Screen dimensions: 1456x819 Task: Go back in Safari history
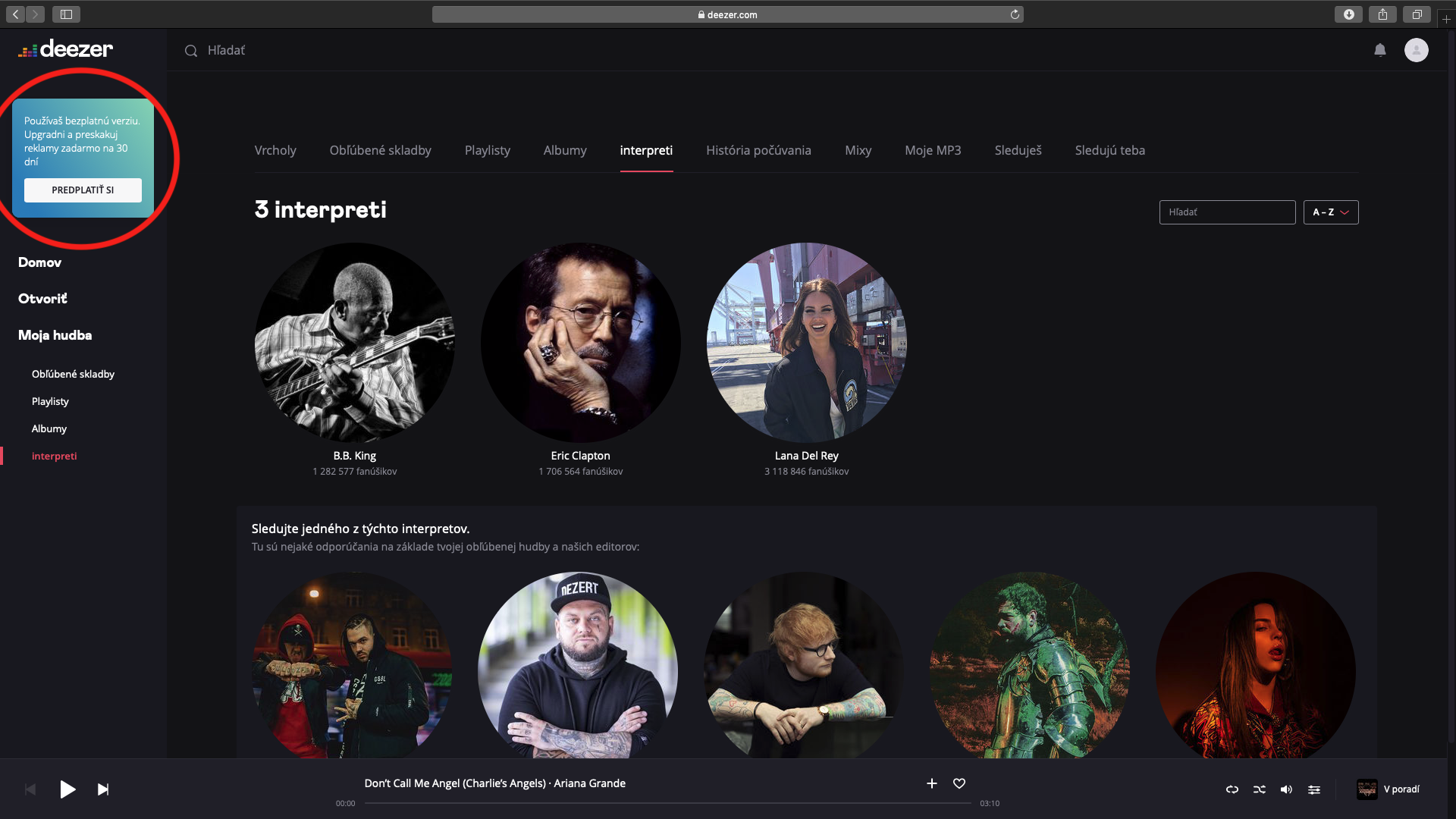point(16,14)
